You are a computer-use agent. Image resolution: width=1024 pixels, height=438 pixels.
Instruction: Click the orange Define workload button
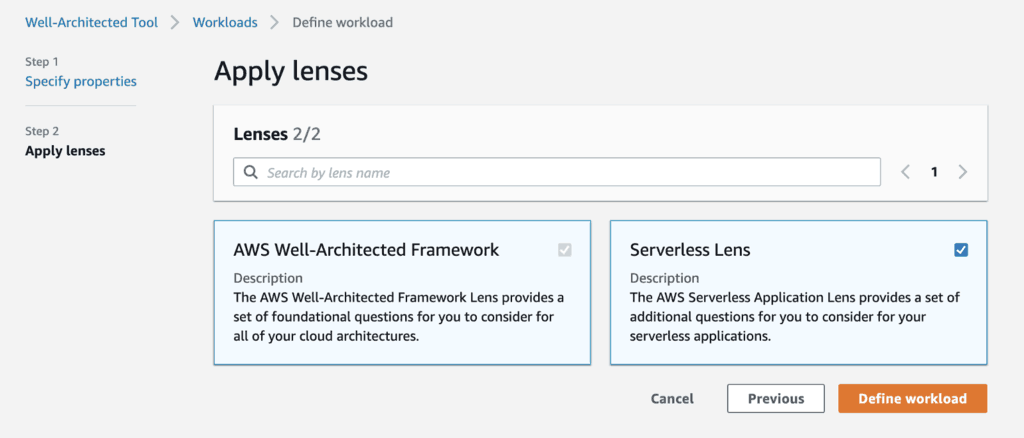tap(912, 398)
